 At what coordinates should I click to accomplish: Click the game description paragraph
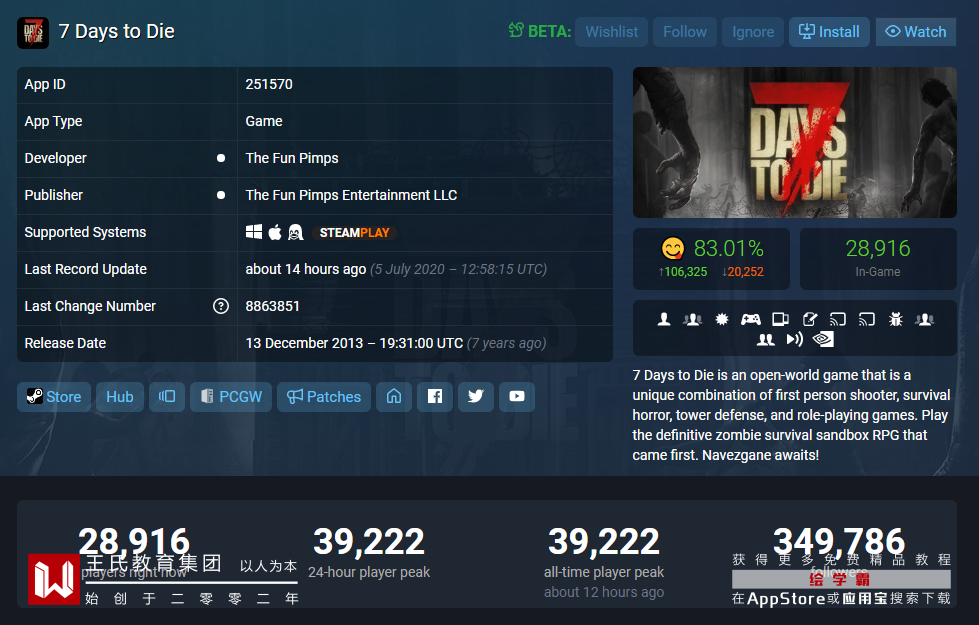click(791, 415)
